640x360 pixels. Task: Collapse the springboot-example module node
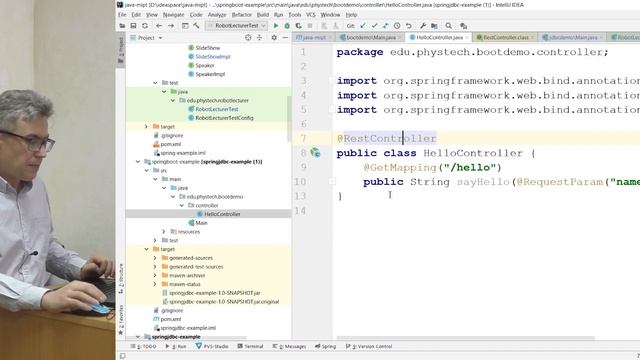(138, 162)
